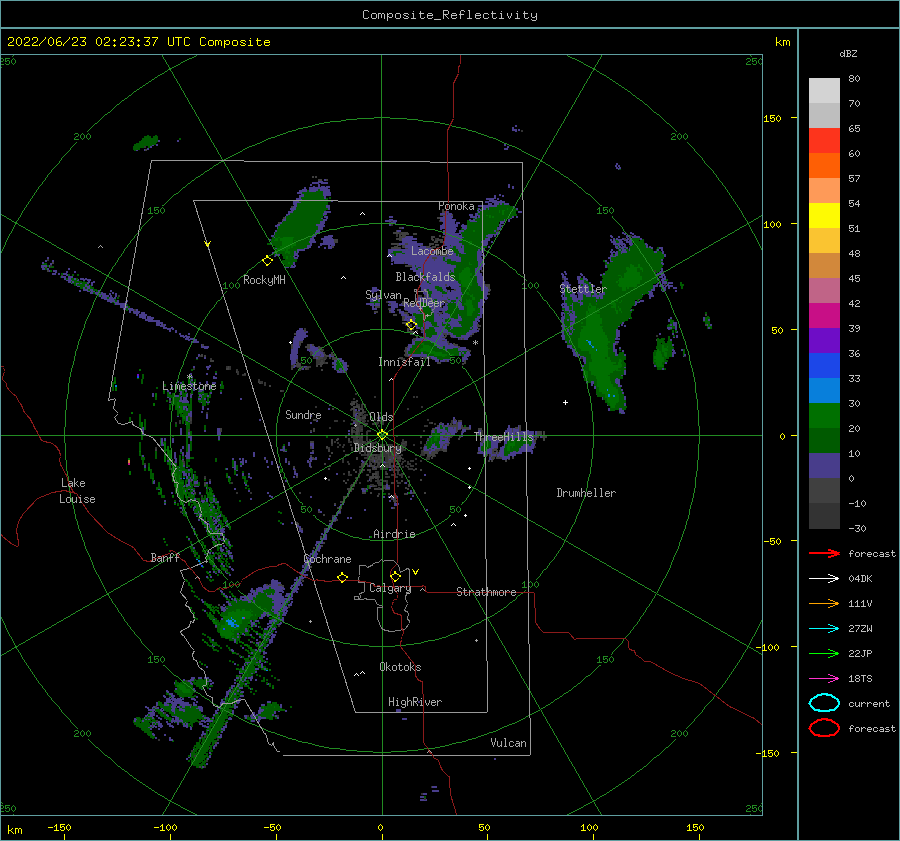Click the yellow 54 dBZ color swatch
This screenshot has height=841, width=900.
[824, 215]
